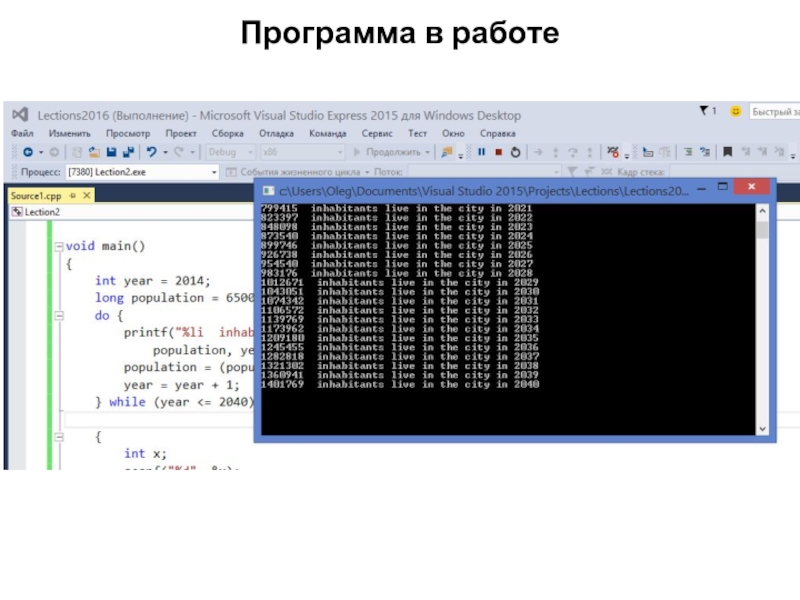Click the Undo arrow icon

pyautogui.click(x=151, y=152)
